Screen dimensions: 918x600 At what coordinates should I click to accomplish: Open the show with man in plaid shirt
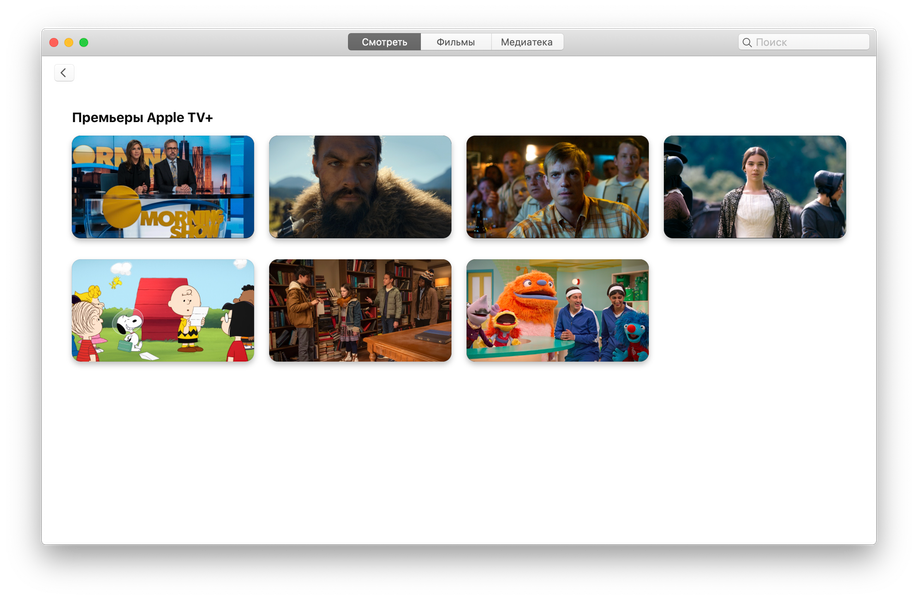(x=557, y=187)
